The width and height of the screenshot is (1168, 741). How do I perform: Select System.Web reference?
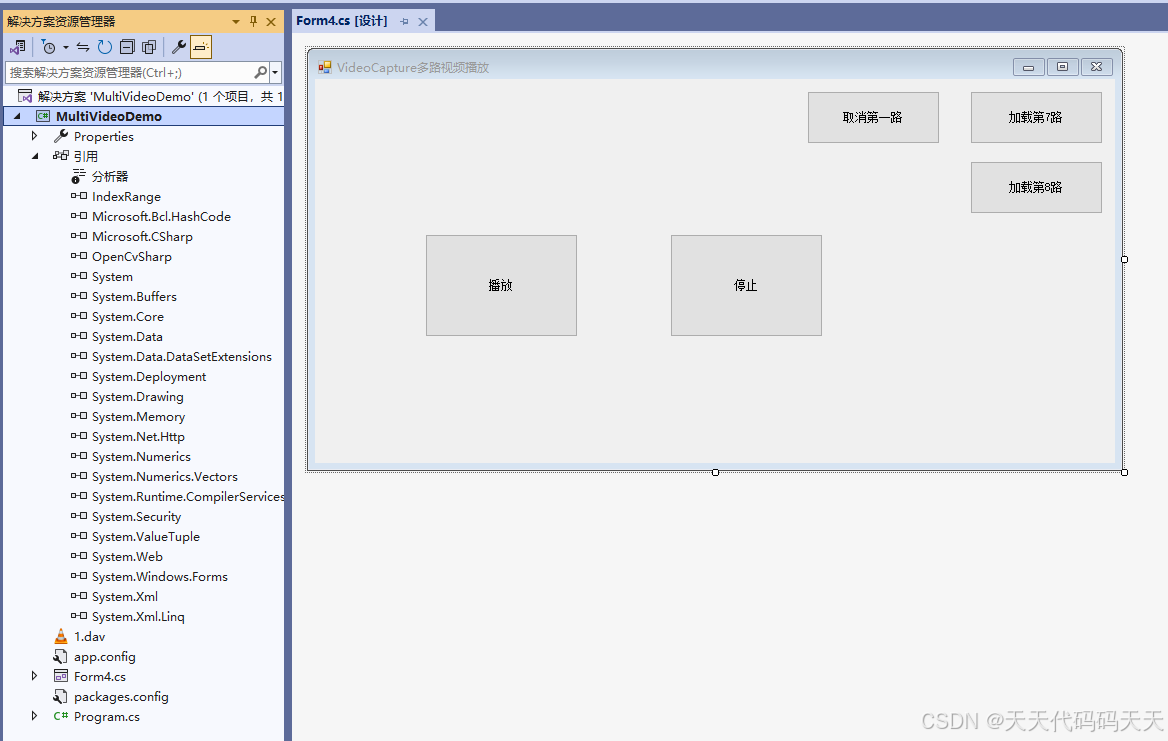pos(127,557)
